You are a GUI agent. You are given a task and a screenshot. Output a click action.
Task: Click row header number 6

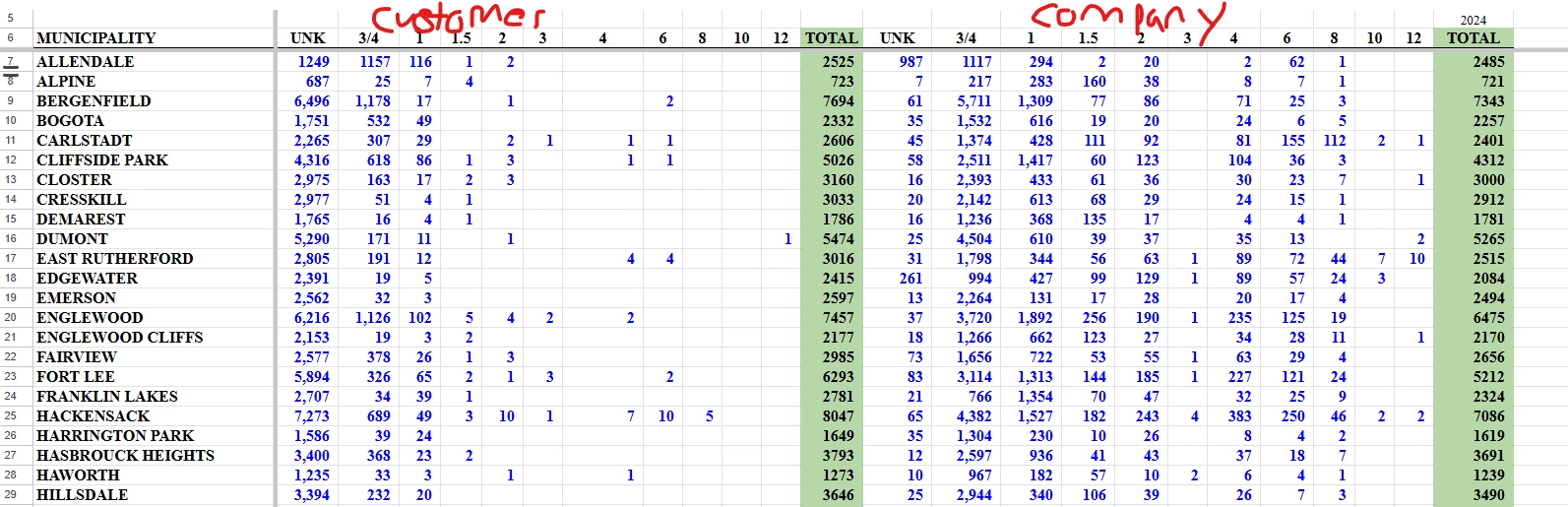coord(11,37)
